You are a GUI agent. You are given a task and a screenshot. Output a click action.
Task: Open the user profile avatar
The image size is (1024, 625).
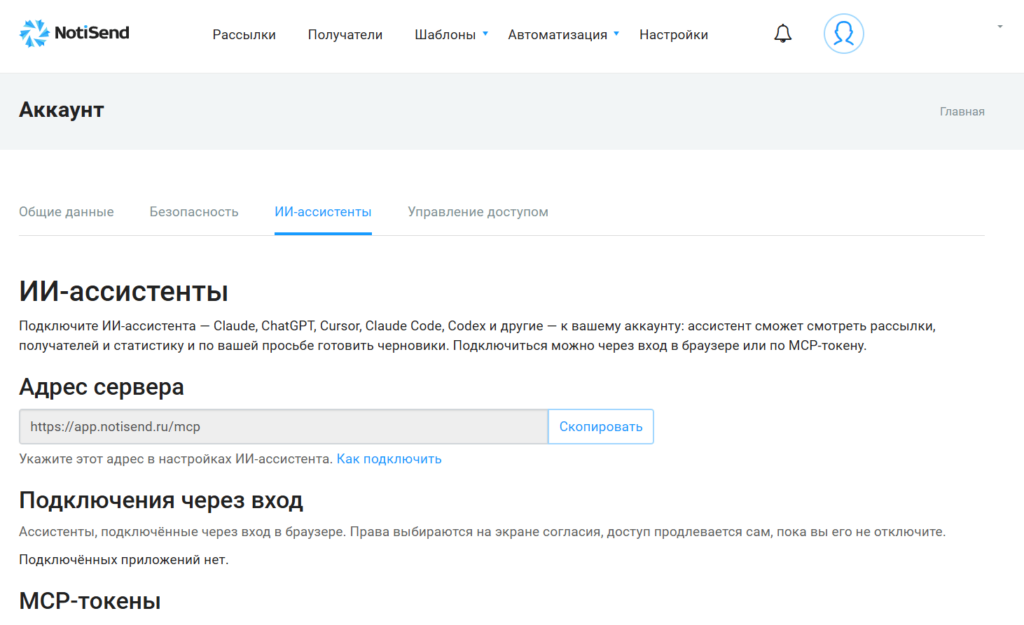843,33
